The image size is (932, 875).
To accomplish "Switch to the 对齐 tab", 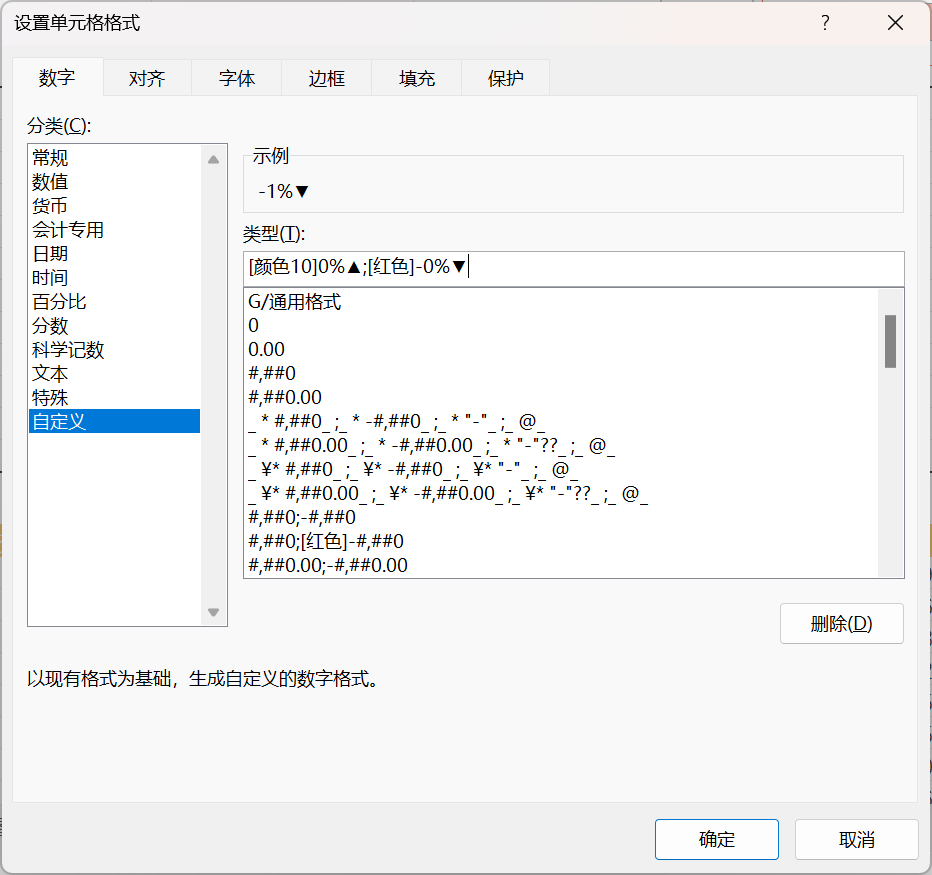I will (x=146, y=77).
